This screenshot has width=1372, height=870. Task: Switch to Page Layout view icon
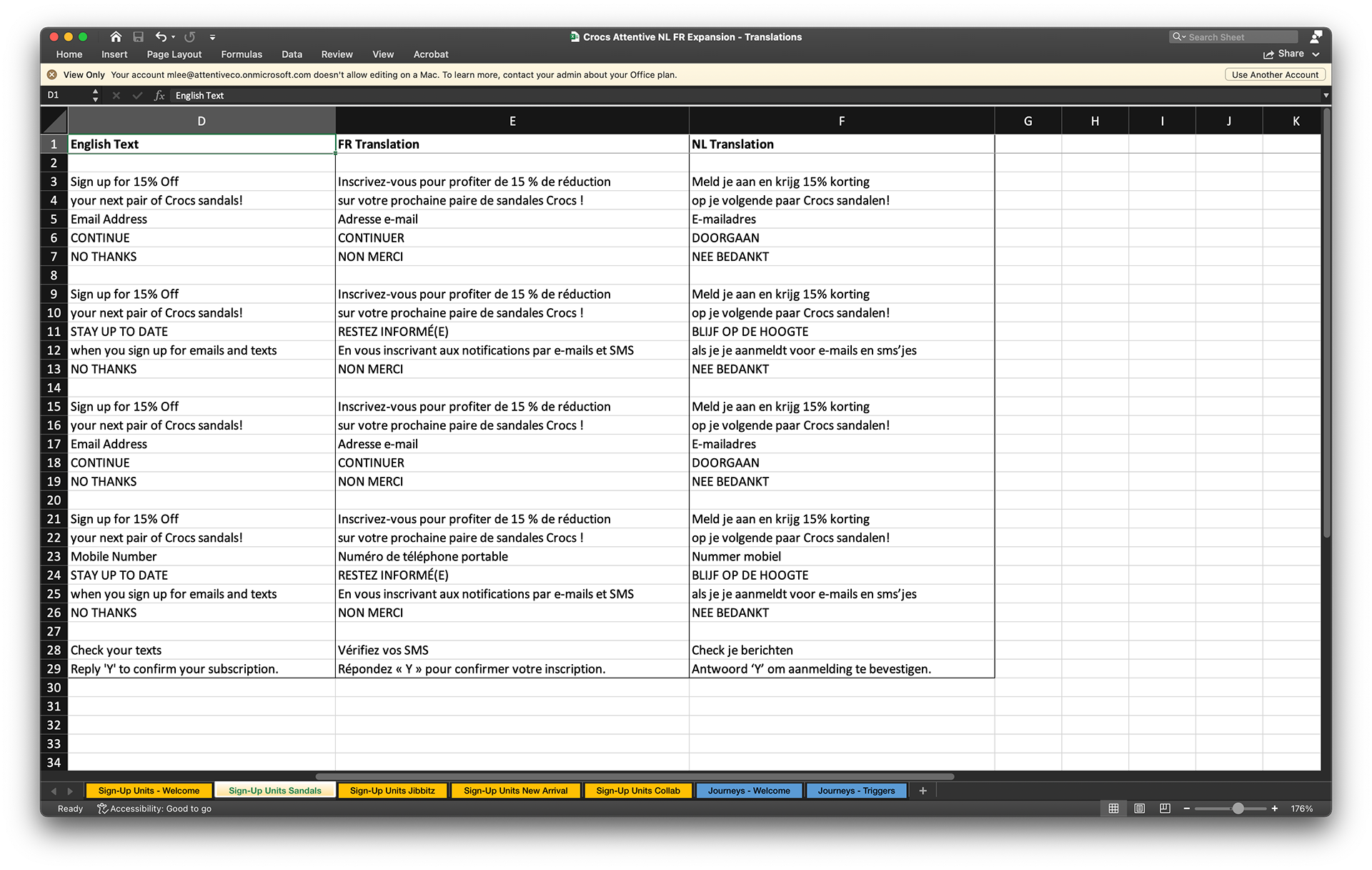1139,809
